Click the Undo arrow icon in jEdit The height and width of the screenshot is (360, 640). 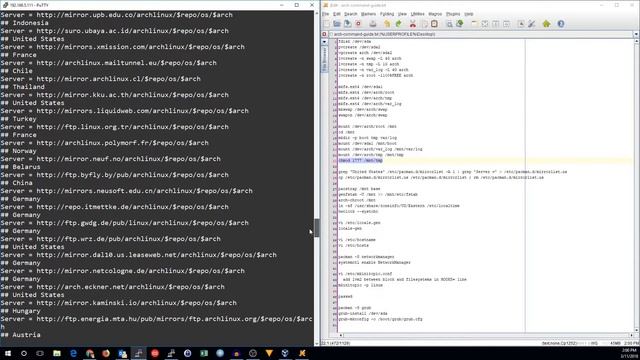pyautogui.click(x=387, y=24)
